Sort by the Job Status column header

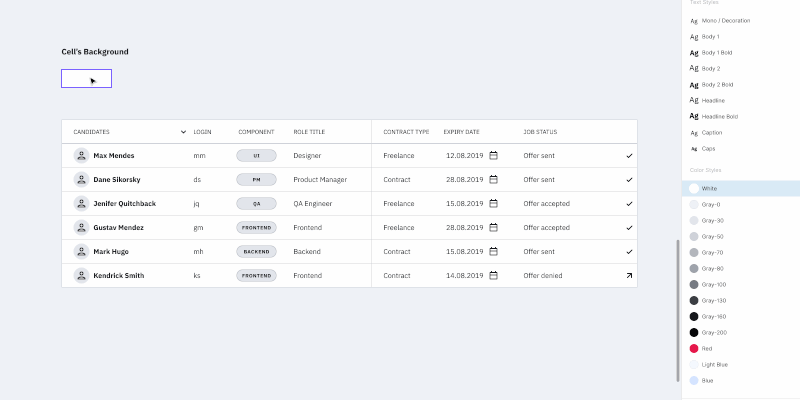click(x=540, y=132)
